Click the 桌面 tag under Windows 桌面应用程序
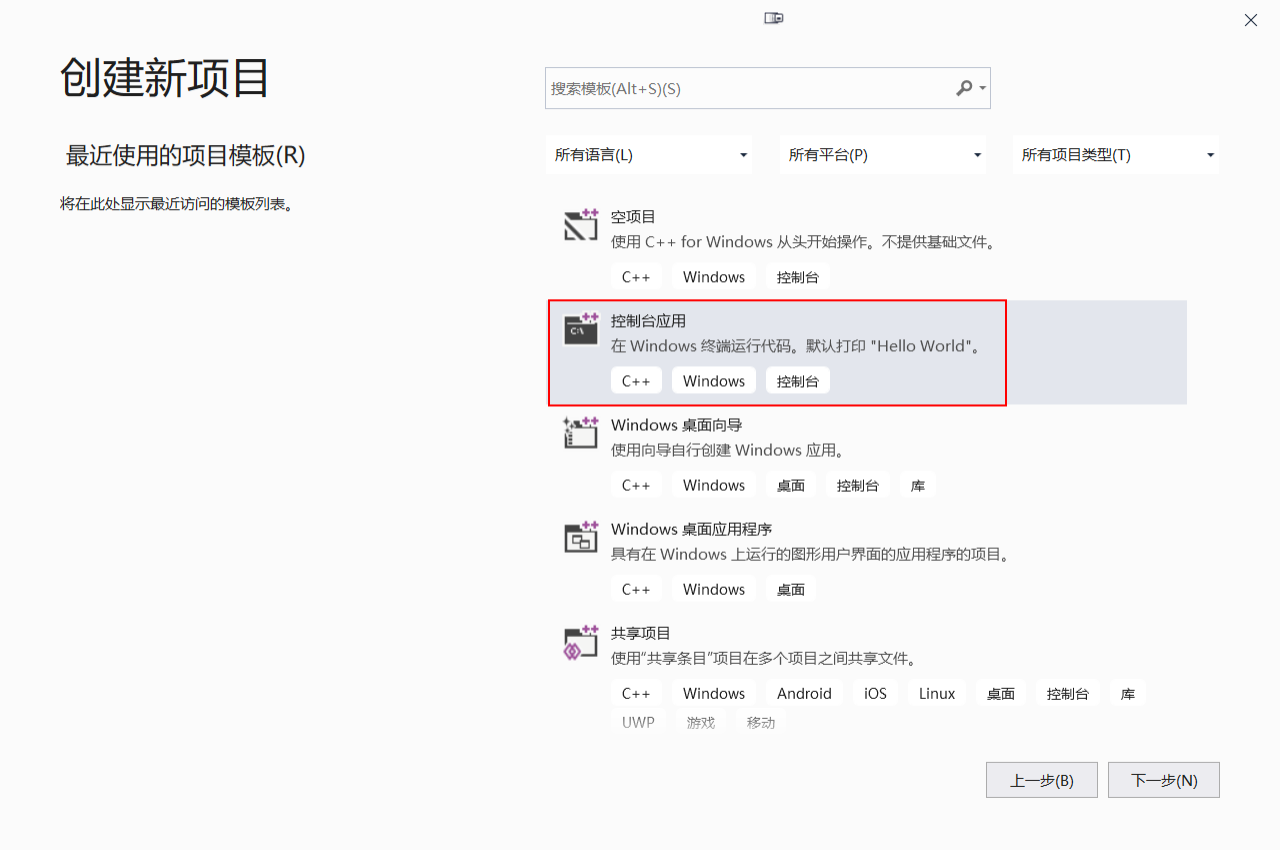1280x850 pixels. tap(791, 589)
